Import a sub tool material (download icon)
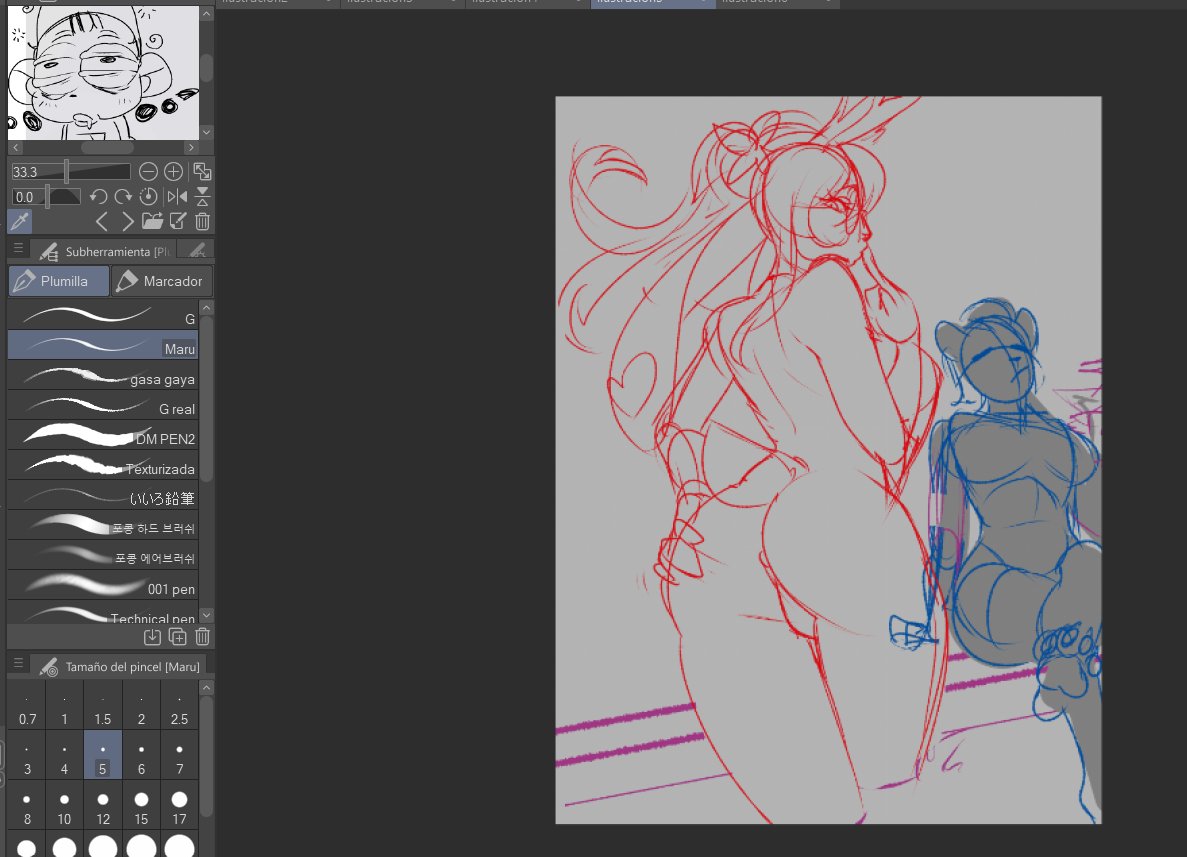Screen dimensions: 1187x857 tap(152, 637)
